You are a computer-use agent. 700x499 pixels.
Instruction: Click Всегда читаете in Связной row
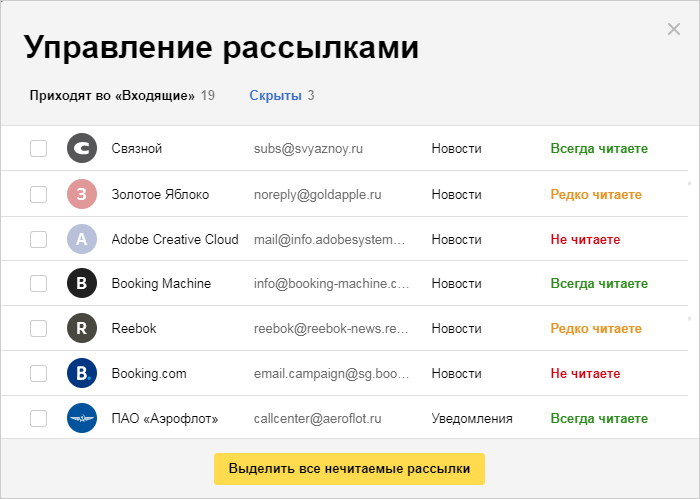599,148
